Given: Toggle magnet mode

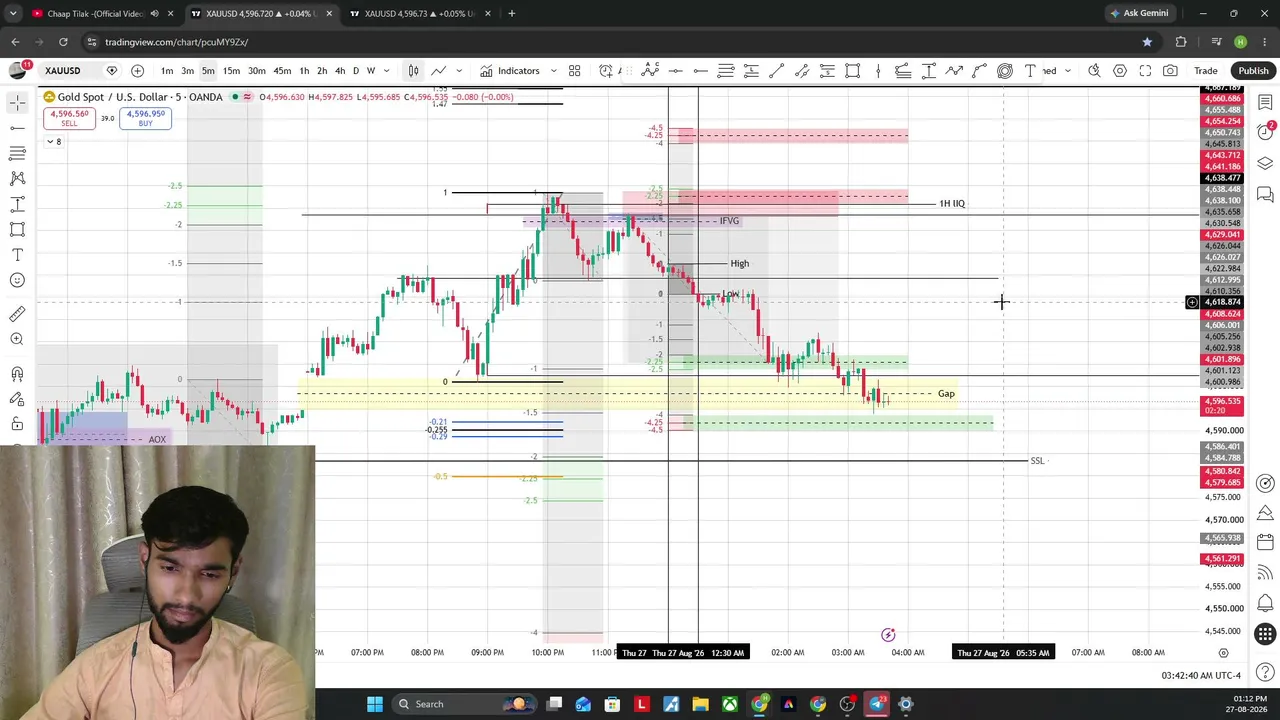Looking at the screenshot, I should tap(17, 375).
